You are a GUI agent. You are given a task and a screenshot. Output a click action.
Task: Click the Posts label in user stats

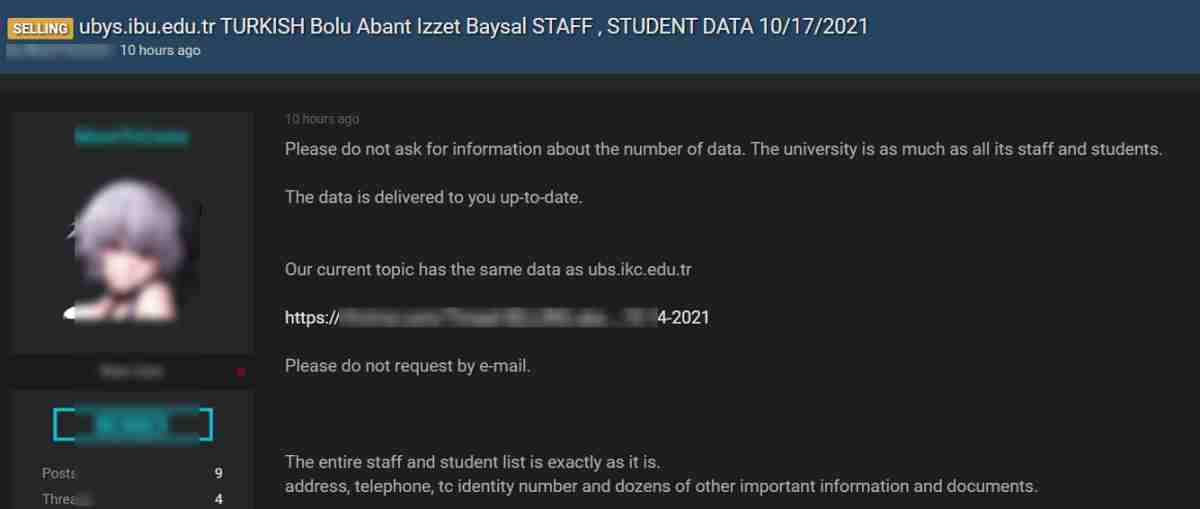pyautogui.click(x=59, y=473)
